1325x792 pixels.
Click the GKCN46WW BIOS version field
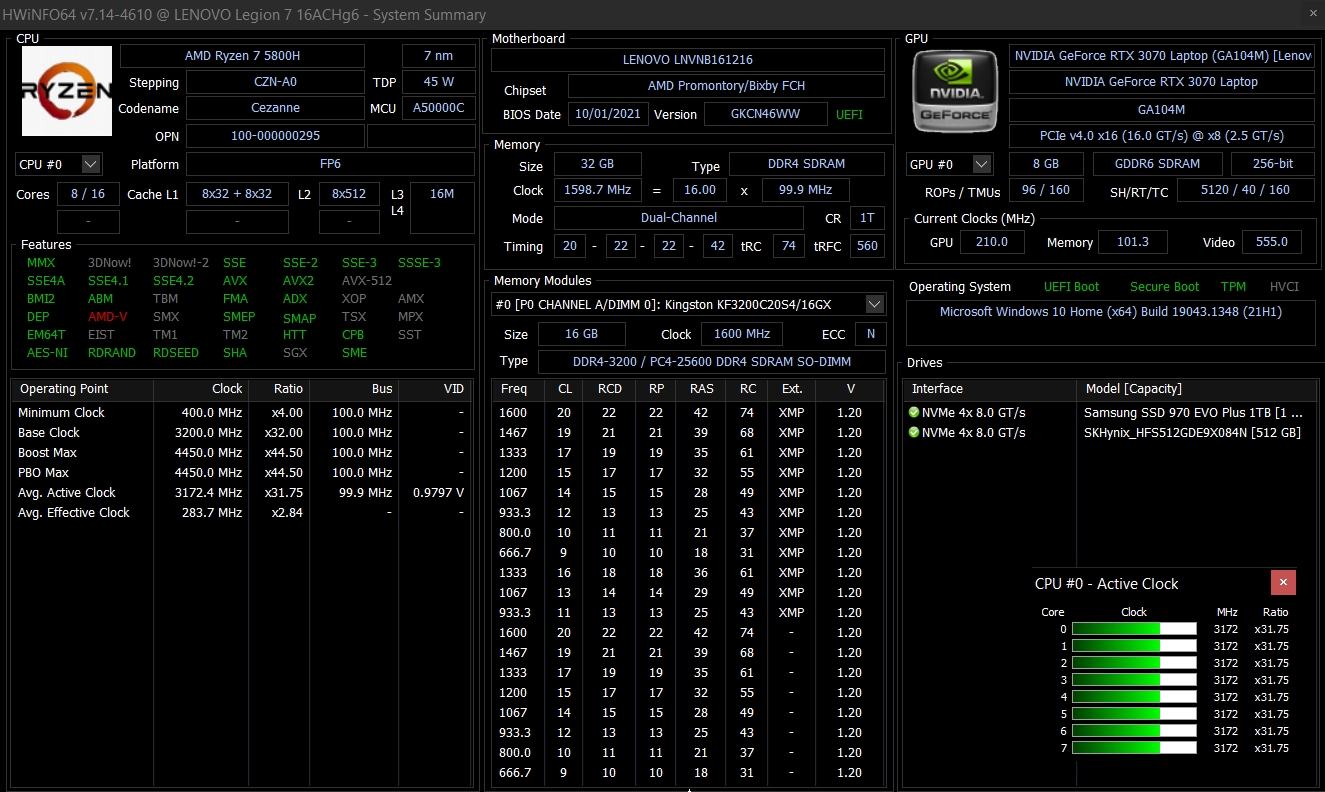click(x=765, y=114)
